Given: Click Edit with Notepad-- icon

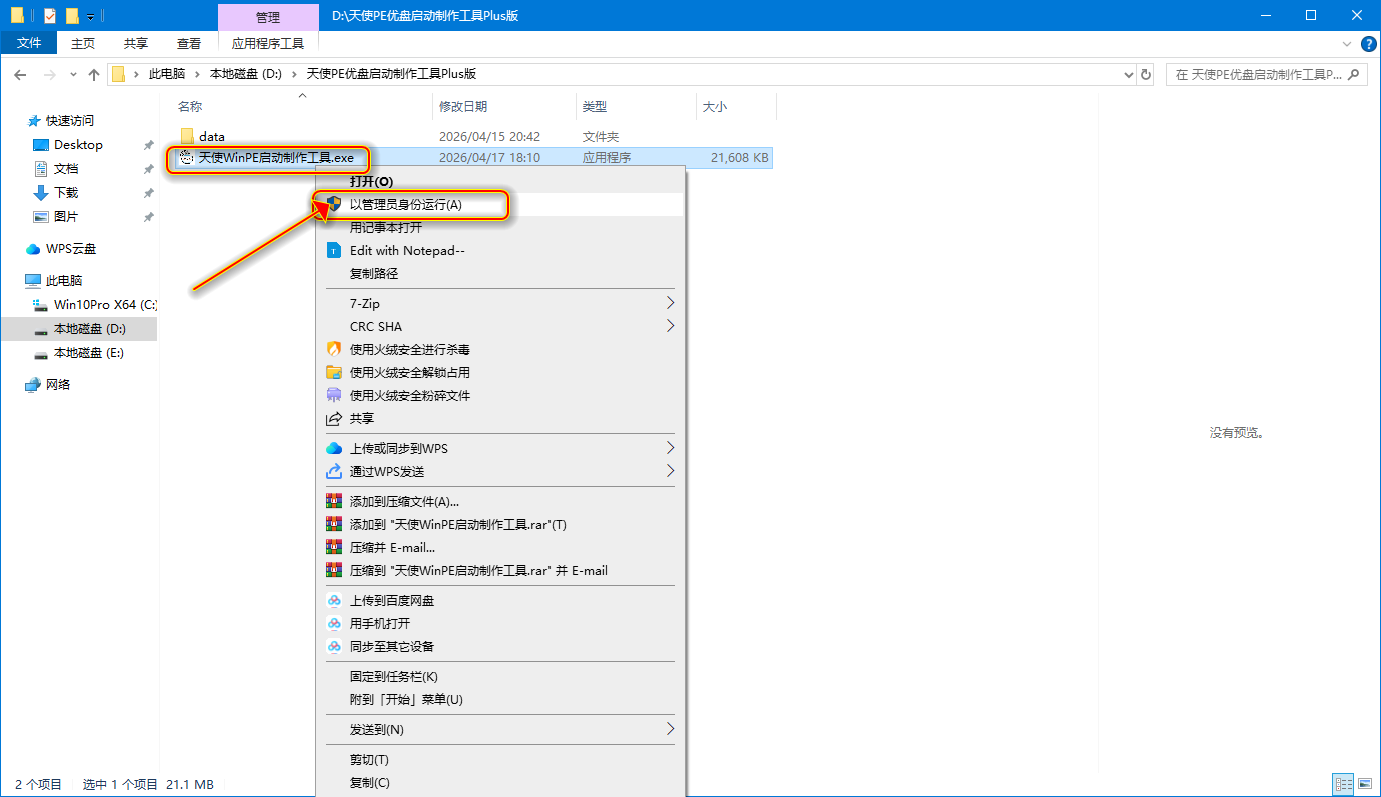Looking at the screenshot, I should 334,250.
